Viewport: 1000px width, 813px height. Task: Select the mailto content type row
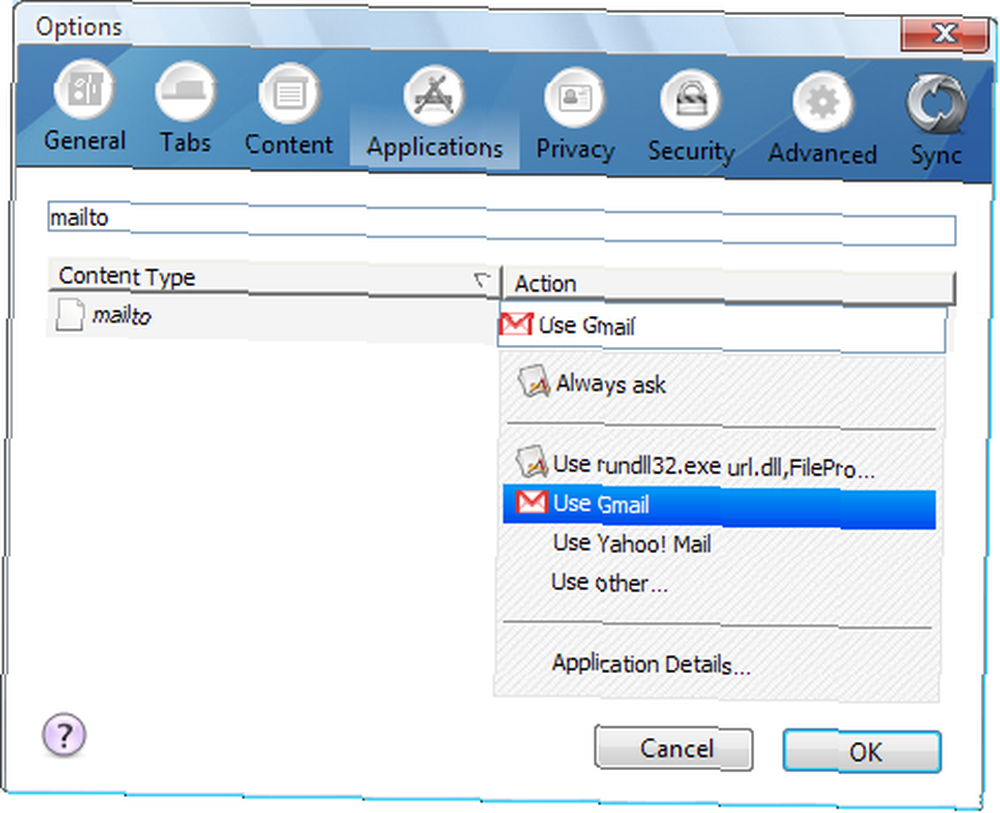(273, 317)
